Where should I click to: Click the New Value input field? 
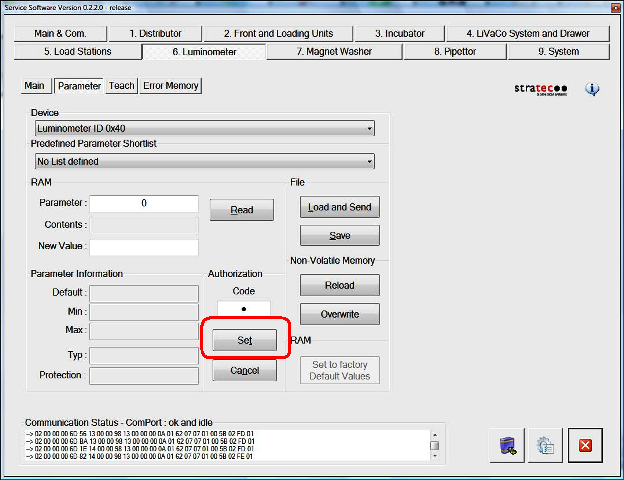coord(144,247)
